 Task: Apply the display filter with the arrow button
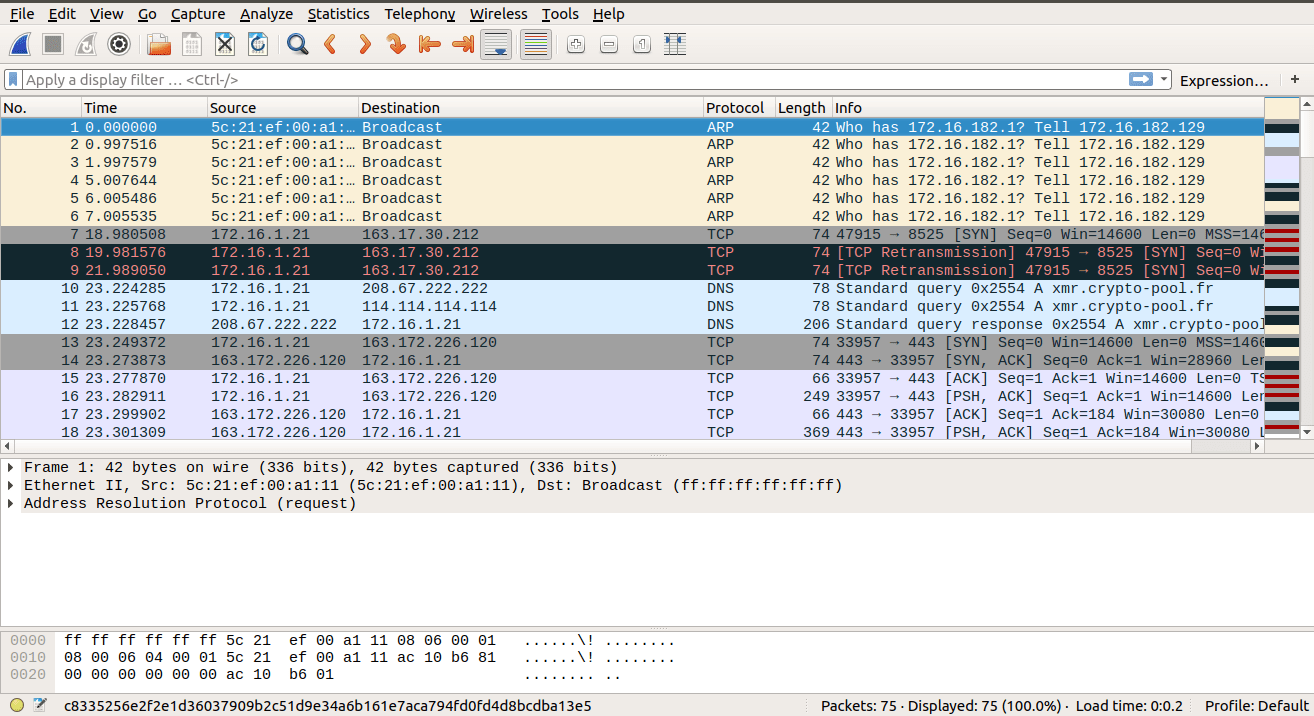pyautogui.click(x=1141, y=79)
